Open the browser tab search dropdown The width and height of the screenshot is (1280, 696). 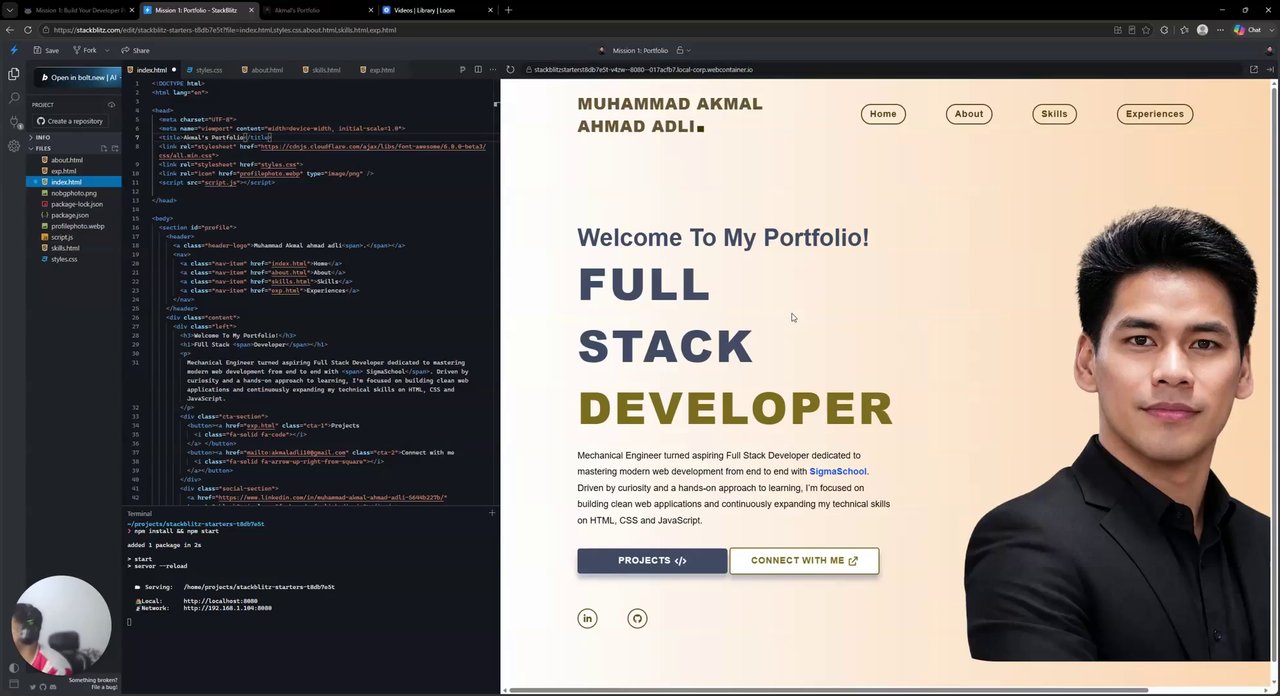pos(9,10)
